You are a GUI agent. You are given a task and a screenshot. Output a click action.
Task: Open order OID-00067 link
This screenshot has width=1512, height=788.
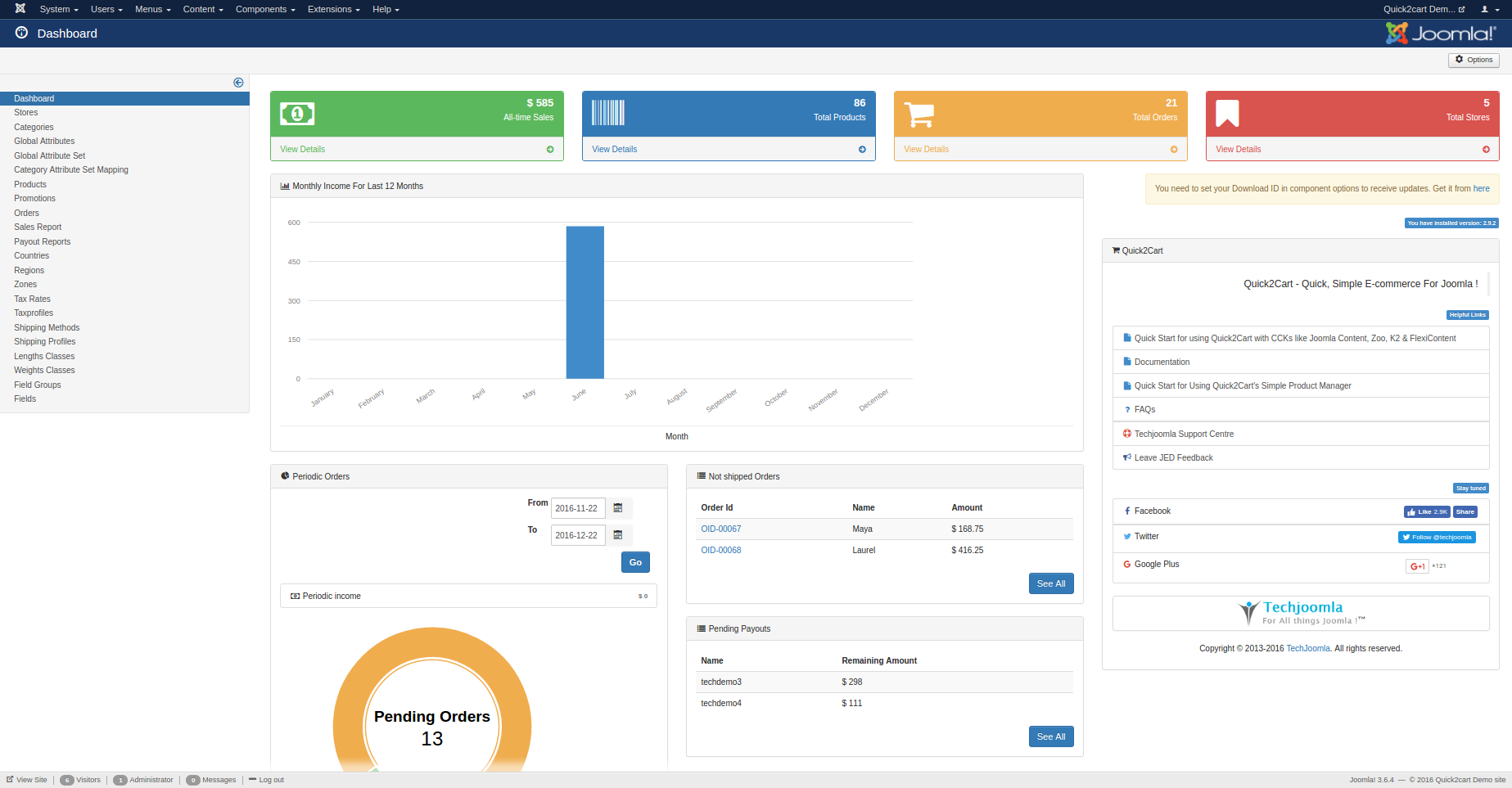coord(720,529)
